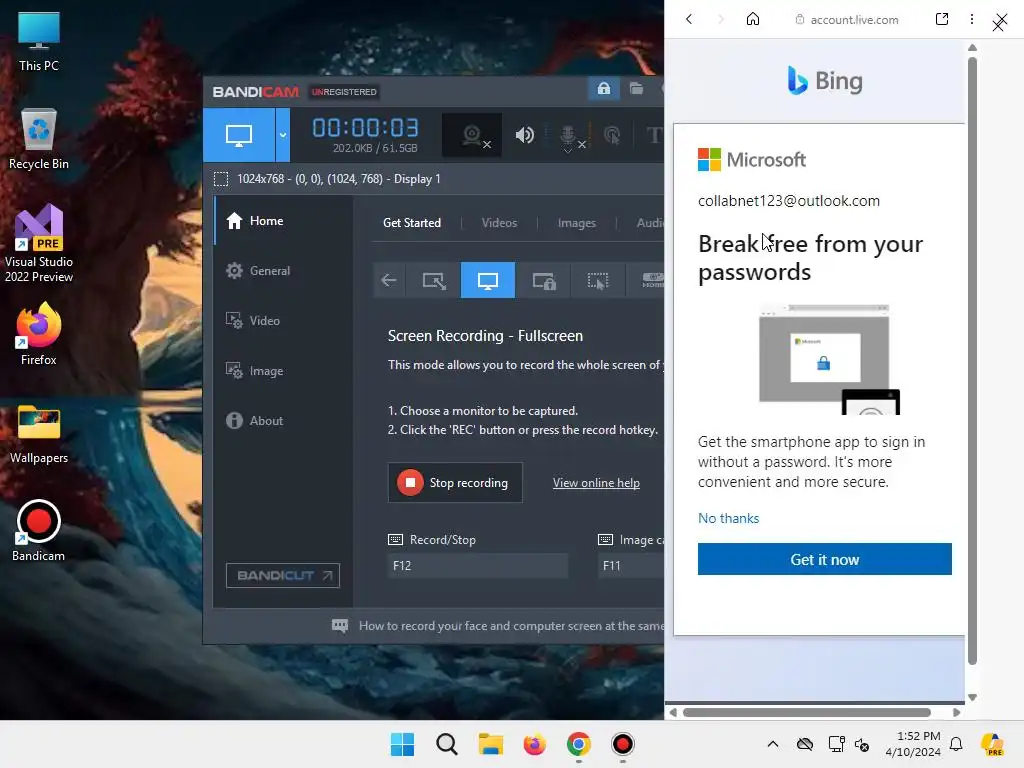The width and height of the screenshot is (1024, 768).
Task: Select Visual Studio 2022 Preview desktop icon
Action: (x=39, y=244)
